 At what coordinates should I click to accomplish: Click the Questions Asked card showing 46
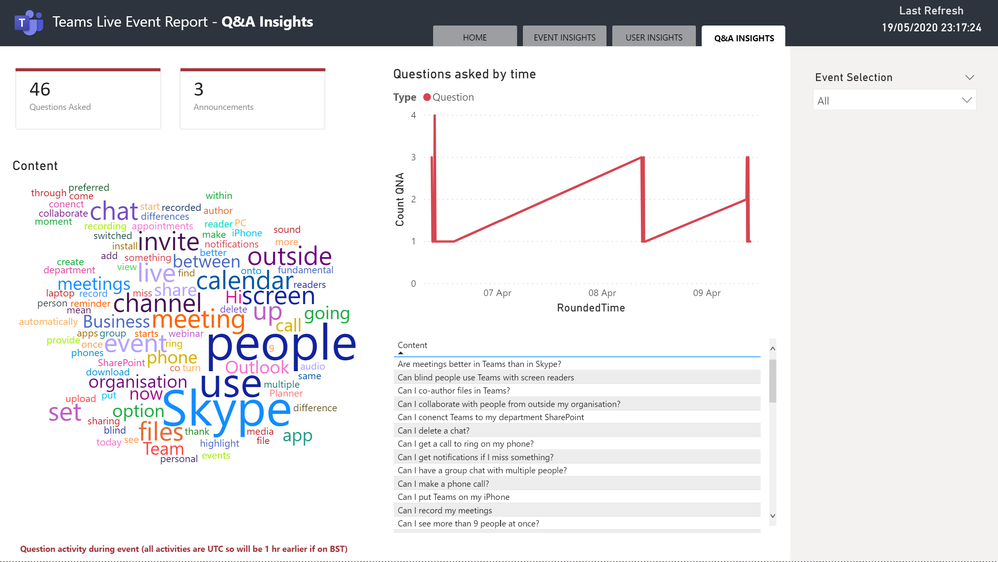point(88,98)
